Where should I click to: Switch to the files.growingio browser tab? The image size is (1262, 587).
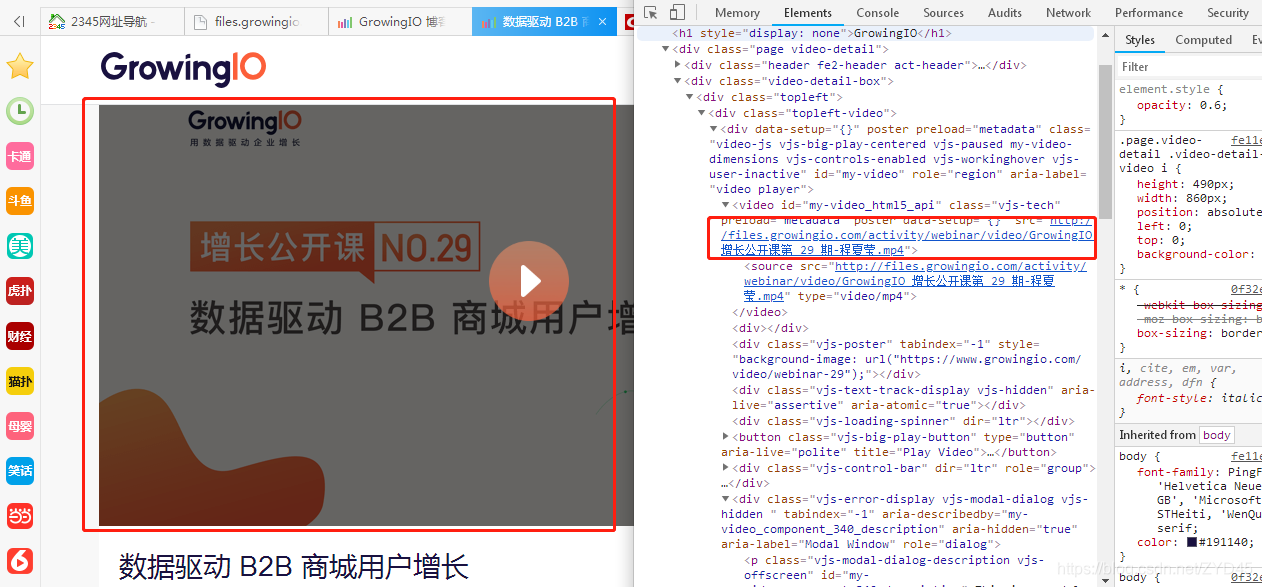[256, 21]
